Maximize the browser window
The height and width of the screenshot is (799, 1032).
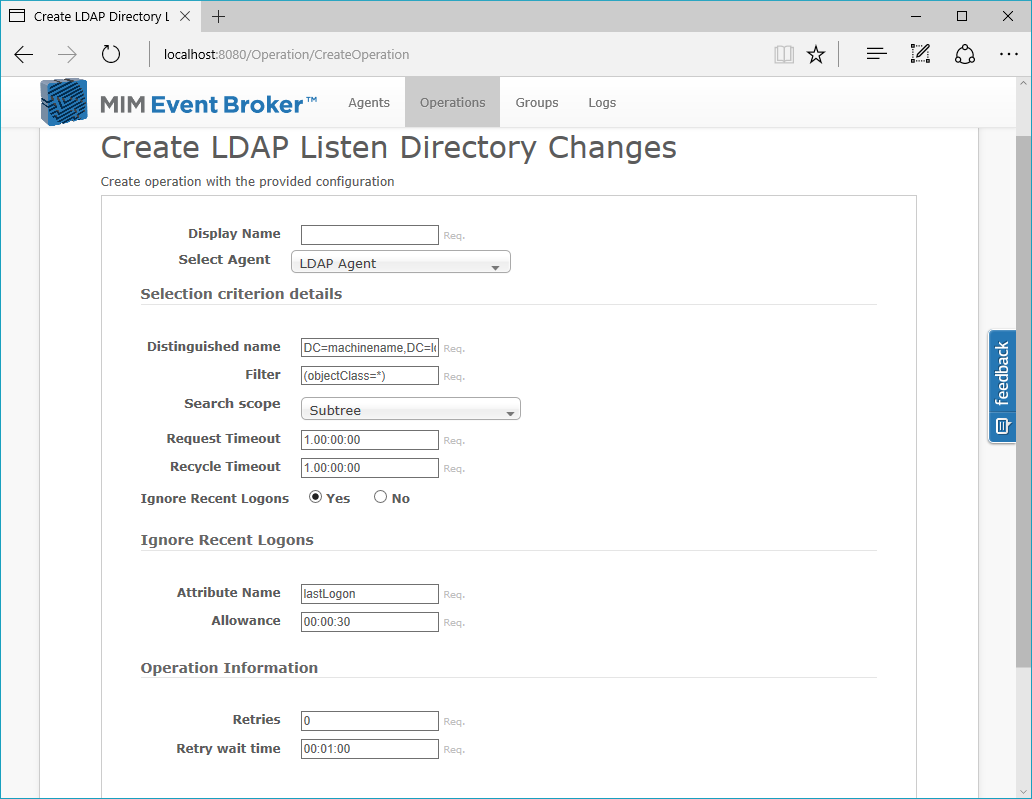pos(962,16)
